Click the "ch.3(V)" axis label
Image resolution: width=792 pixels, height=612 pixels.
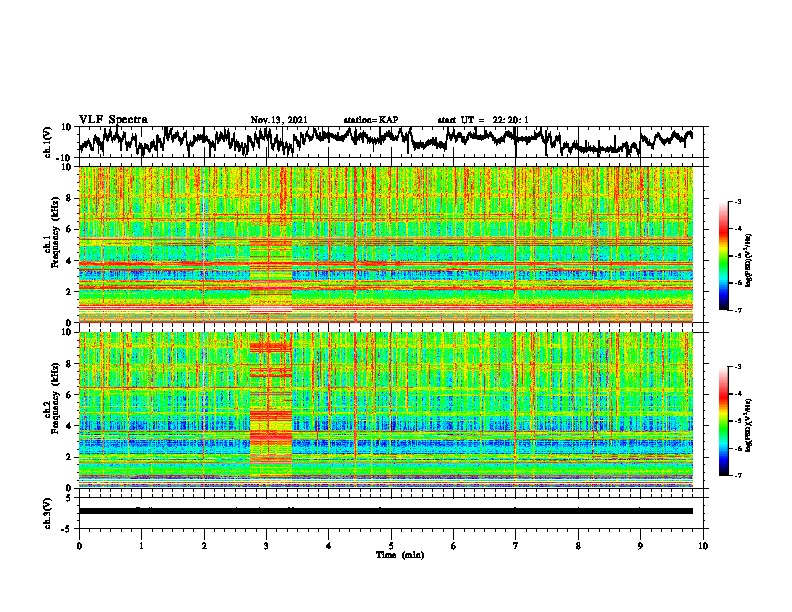(48, 513)
